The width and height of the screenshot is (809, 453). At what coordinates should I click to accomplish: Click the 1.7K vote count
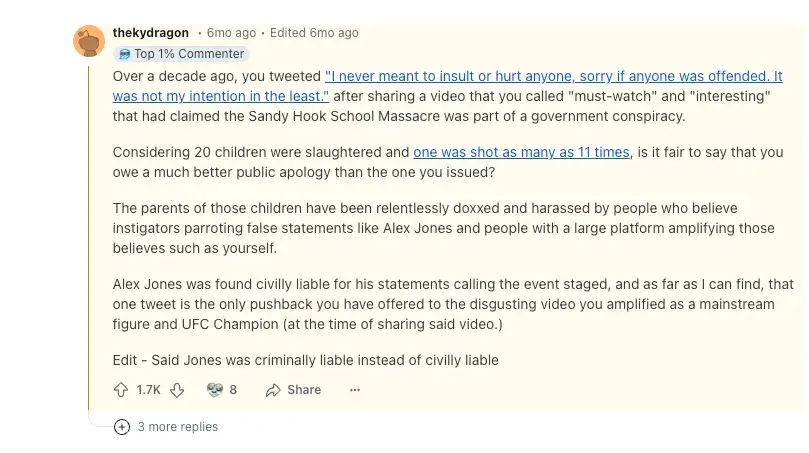click(149, 390)
